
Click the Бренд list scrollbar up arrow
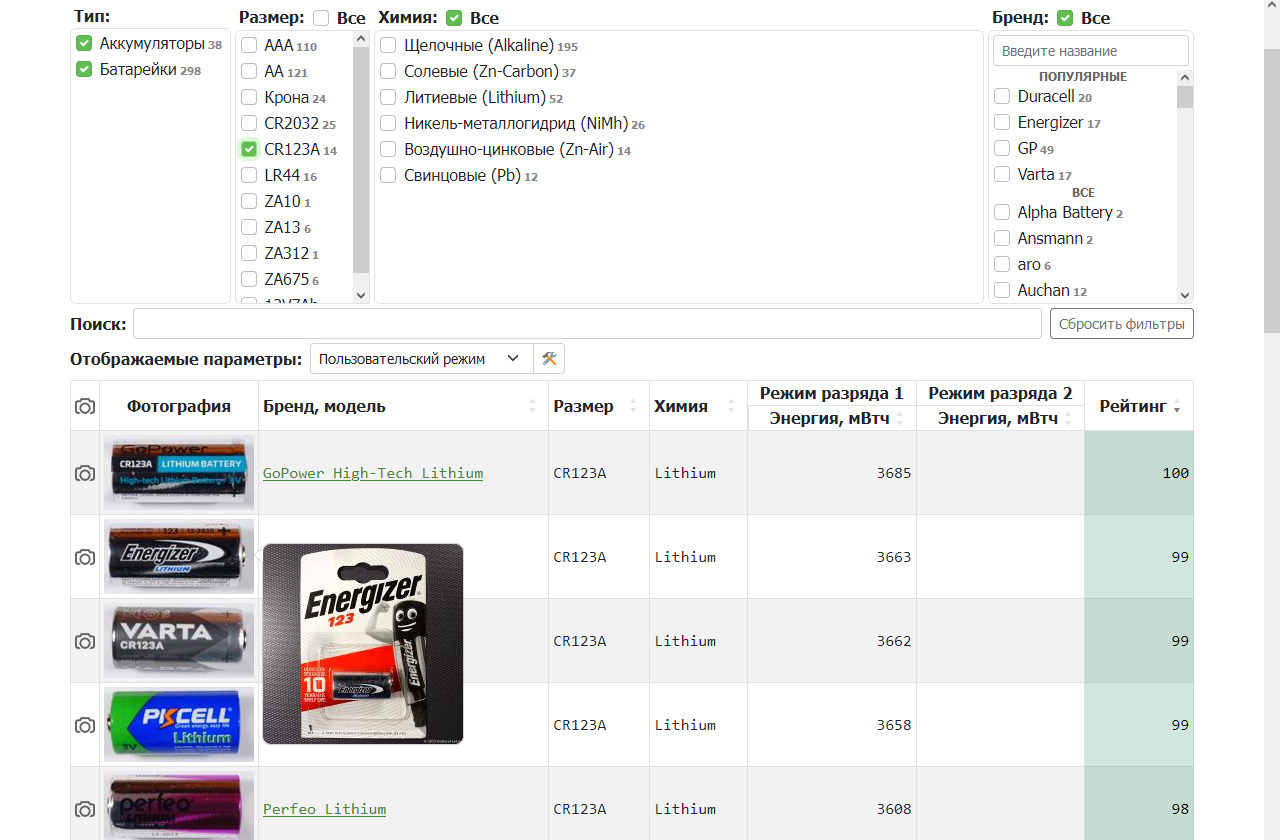click(x=1185, y=77)
